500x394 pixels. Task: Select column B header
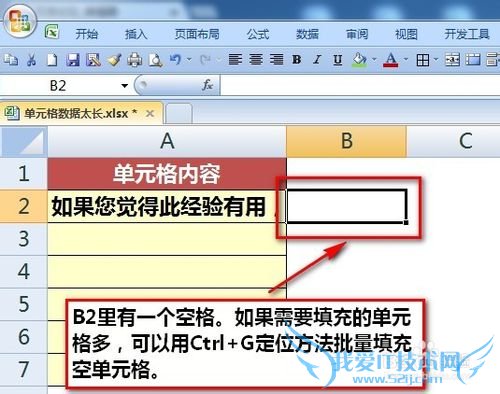click(x=346, y=141)
